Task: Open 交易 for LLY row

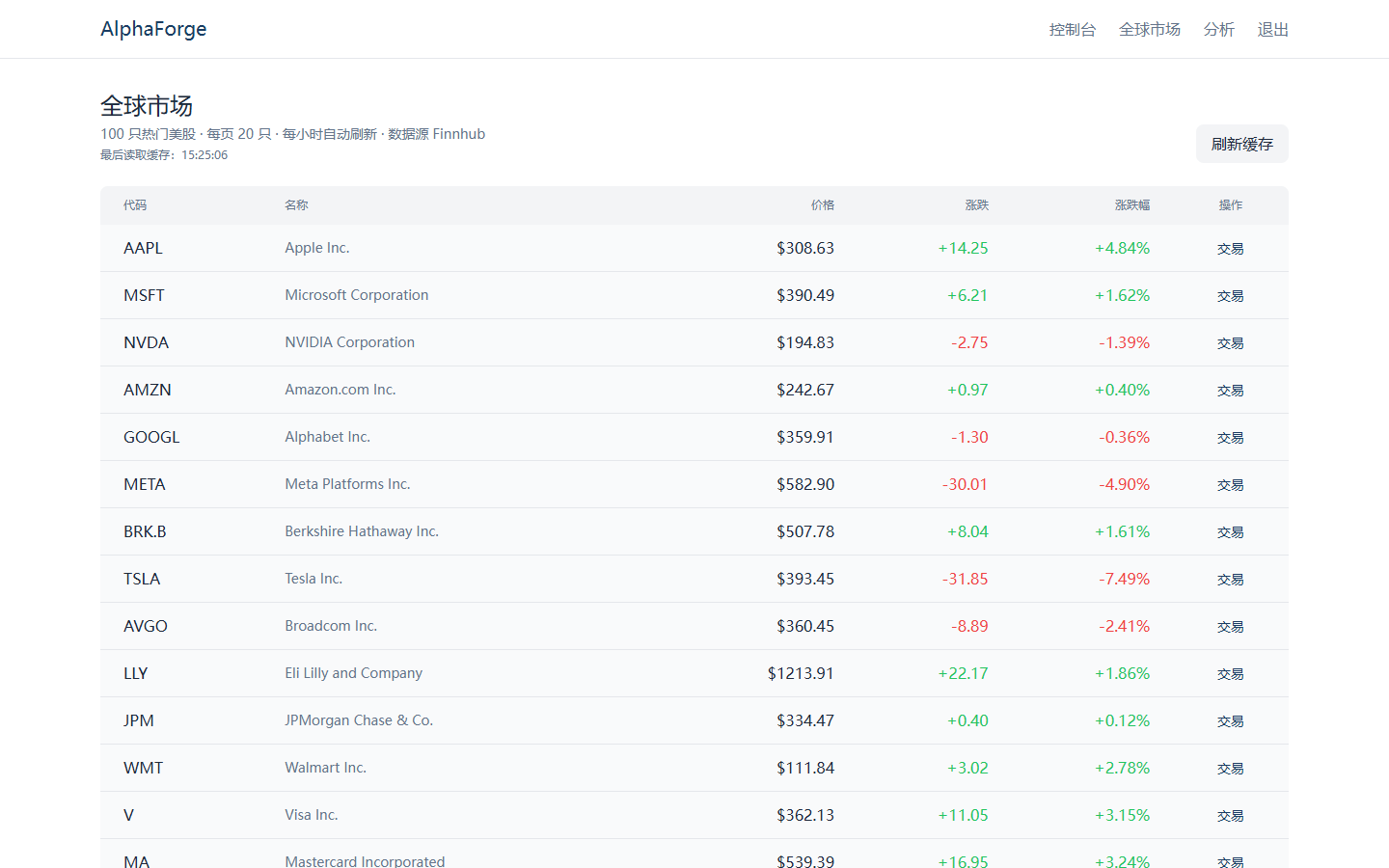Action: (1230, 674)
